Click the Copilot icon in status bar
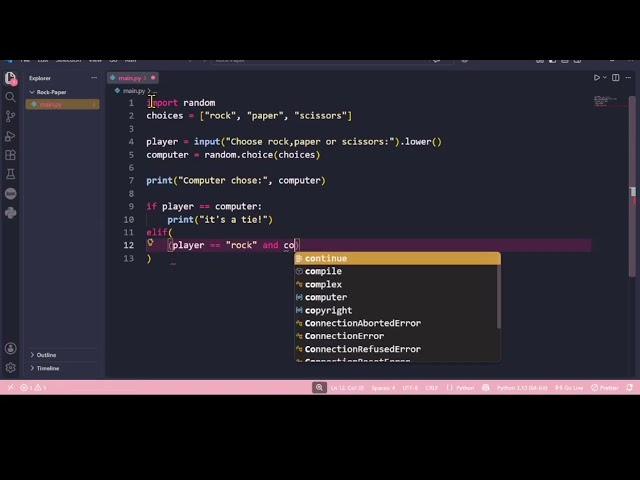640x480 pixels. coord(486,387)
